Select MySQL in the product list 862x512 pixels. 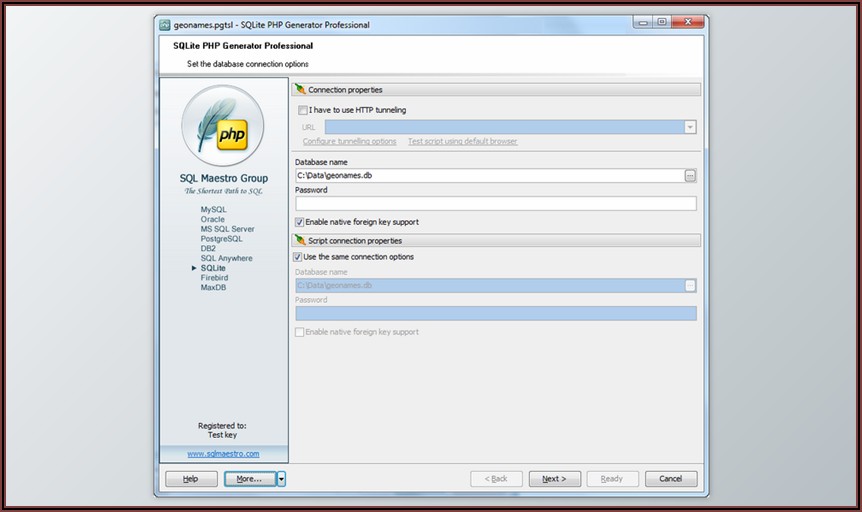[x=213, y=210]
